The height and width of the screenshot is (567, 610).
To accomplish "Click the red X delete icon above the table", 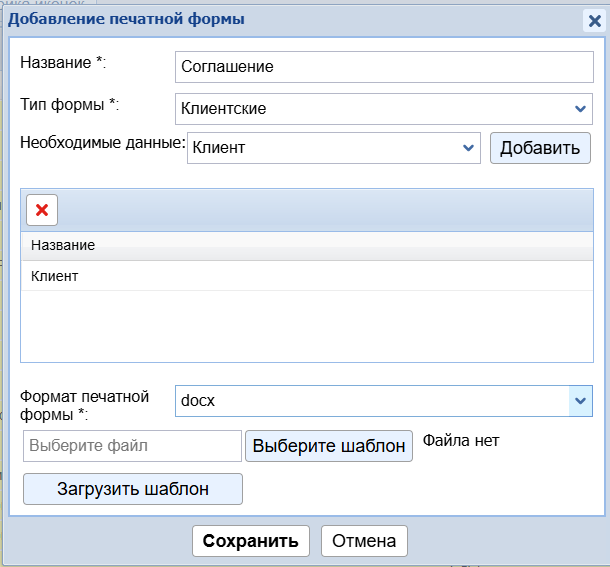I will click(42, 210).
